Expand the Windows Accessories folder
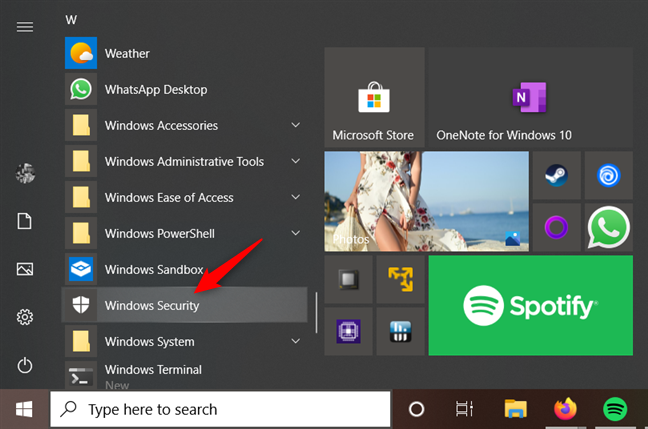648x429 pixels. (x=295, y=125)
